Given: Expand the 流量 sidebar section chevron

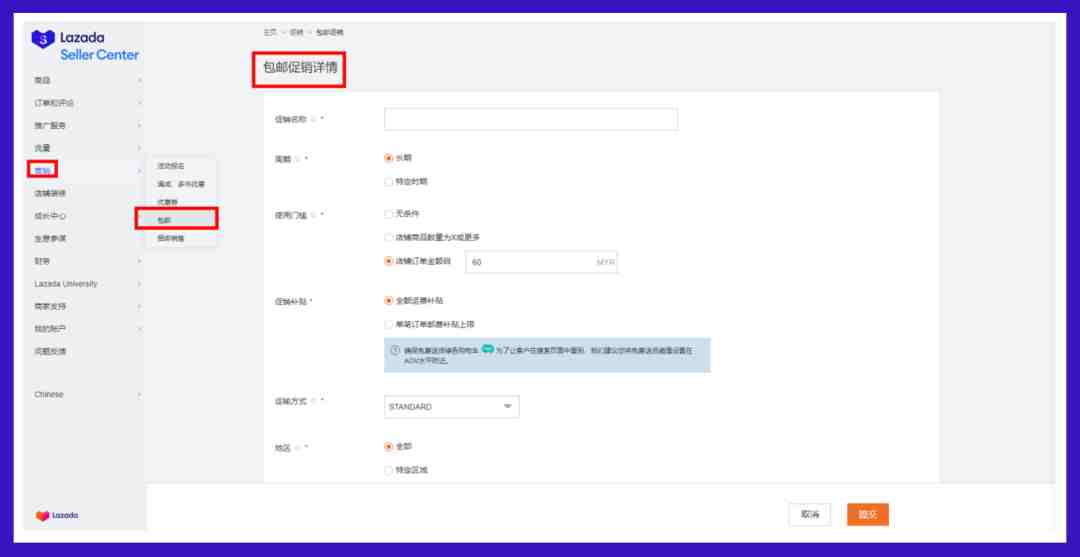Looking at the screenshot, I should pyautogui.click(x=139, y=148).
